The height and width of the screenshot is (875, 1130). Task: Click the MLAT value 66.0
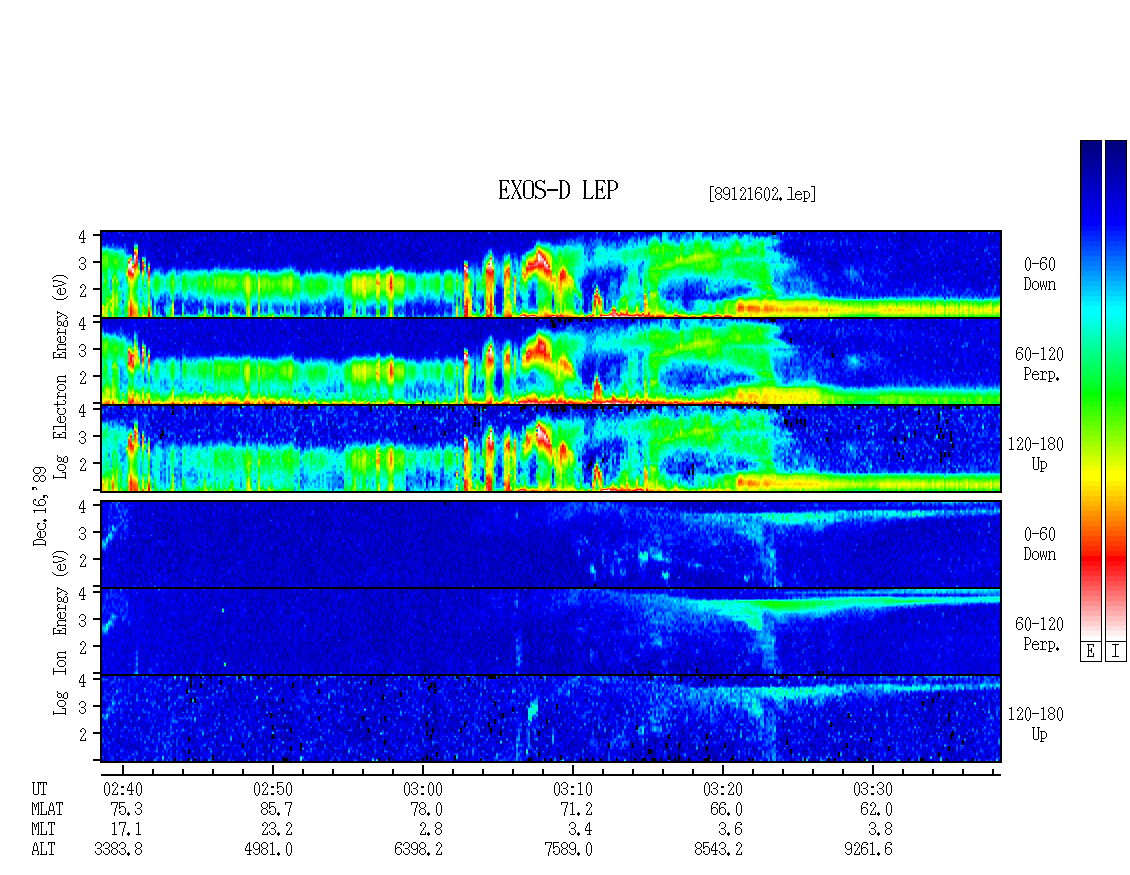[726, 809]
